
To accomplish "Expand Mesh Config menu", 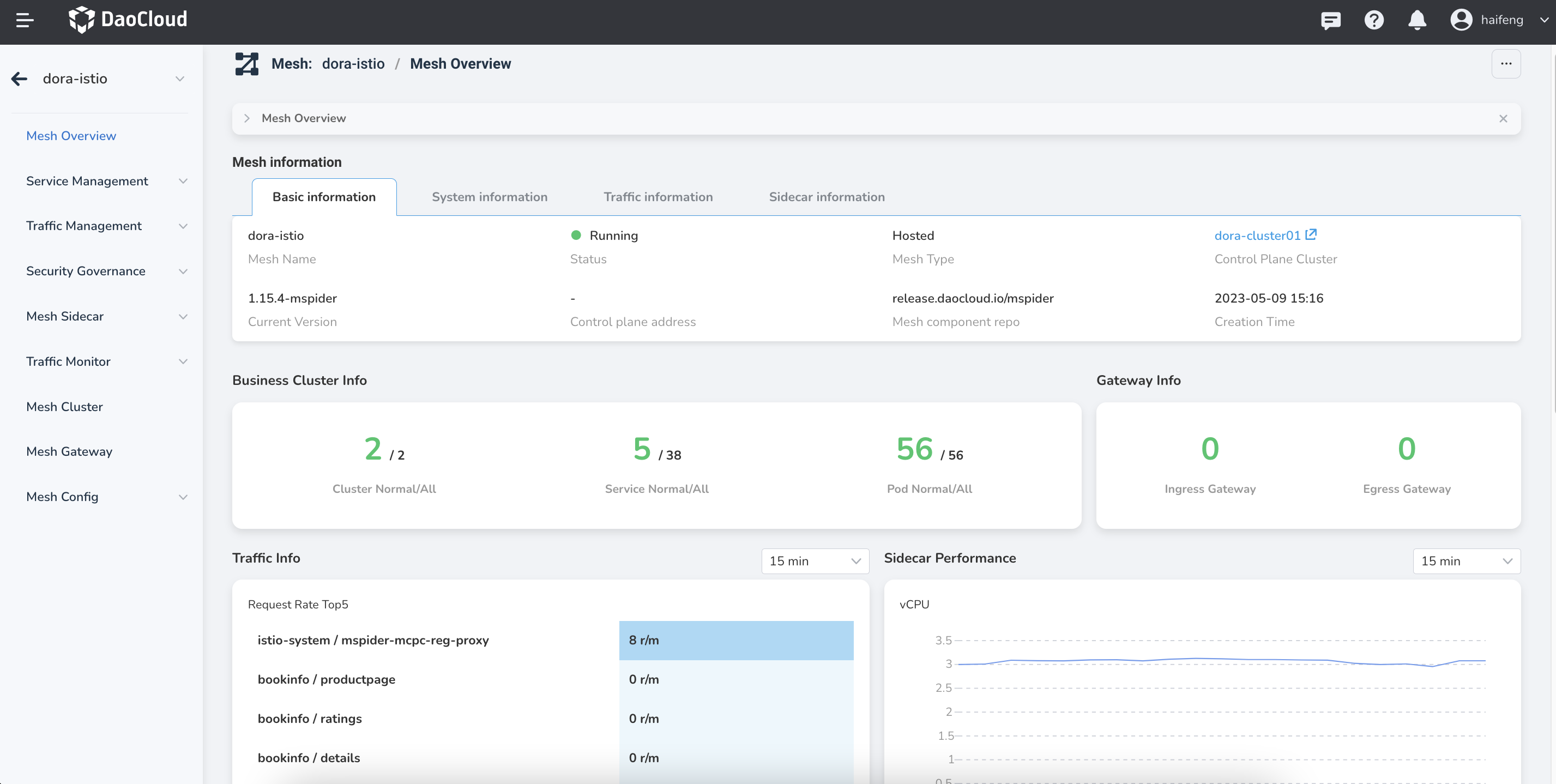I will [106, 497].
